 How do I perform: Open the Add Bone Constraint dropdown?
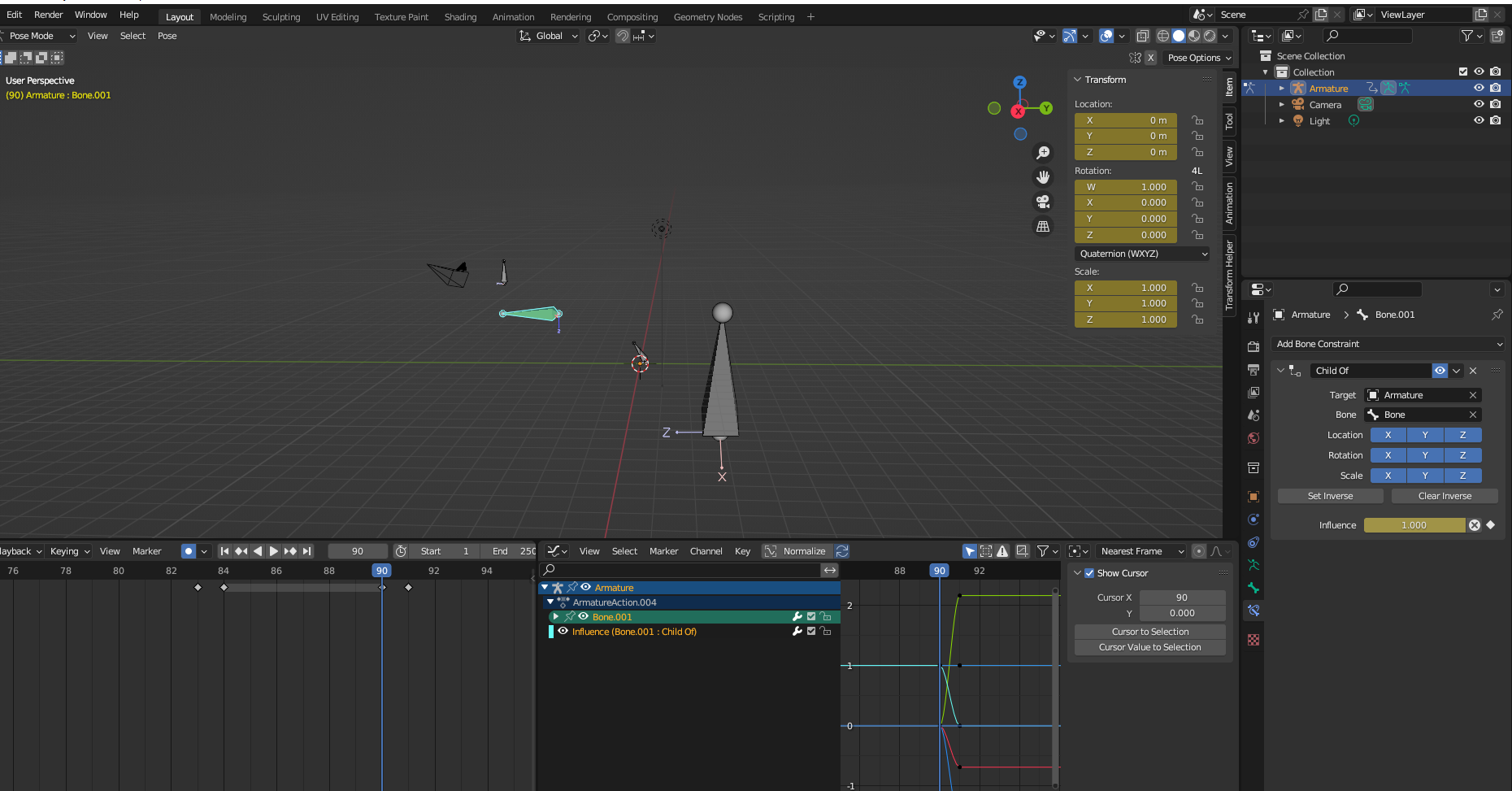coord(1388,344)
